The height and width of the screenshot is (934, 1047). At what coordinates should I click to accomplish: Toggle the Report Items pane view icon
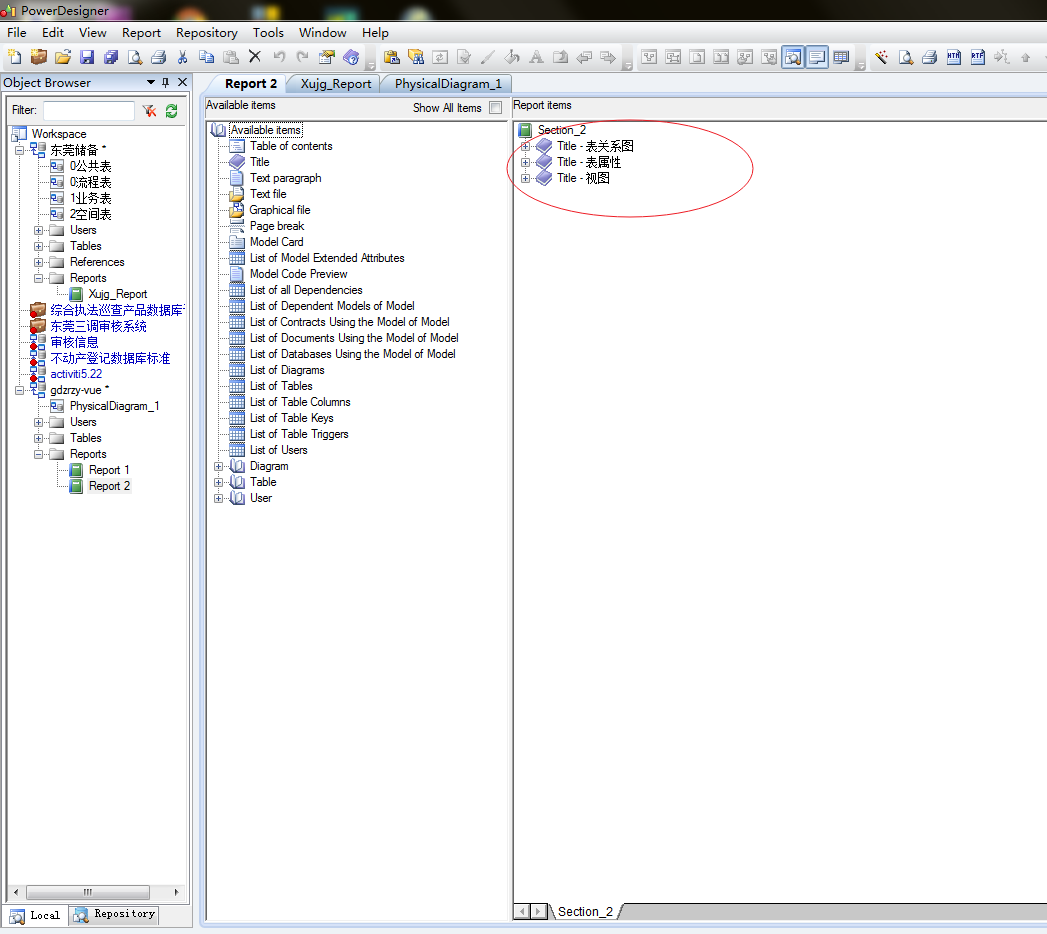816,57
